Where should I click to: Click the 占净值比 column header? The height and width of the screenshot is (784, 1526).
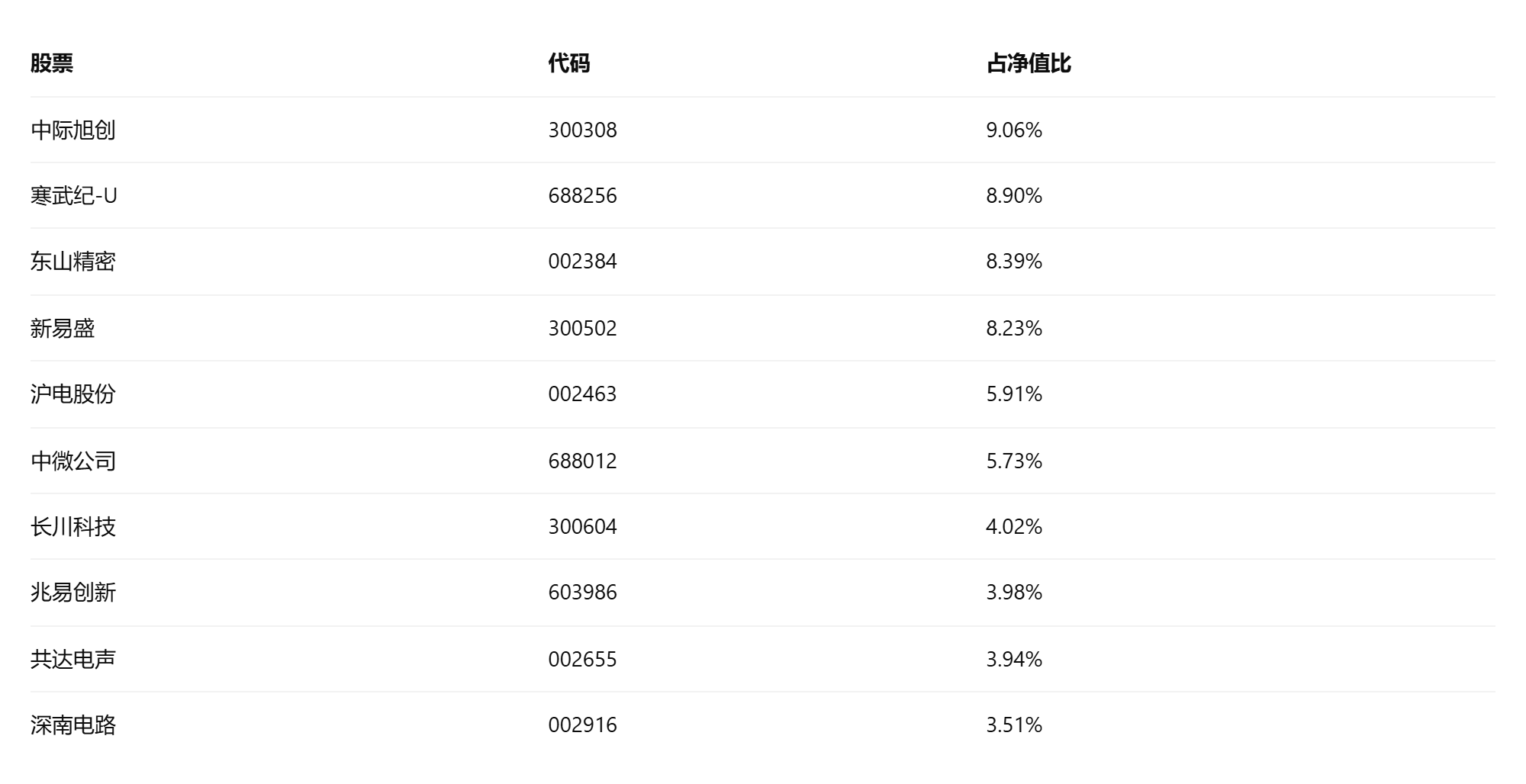tap(1029, 63)
